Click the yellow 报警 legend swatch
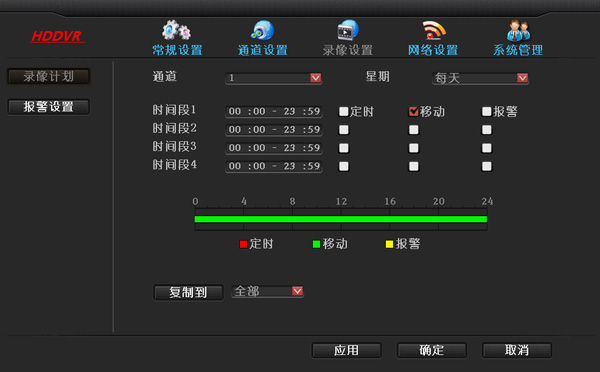600x372 pixels. tap(390, 244)
